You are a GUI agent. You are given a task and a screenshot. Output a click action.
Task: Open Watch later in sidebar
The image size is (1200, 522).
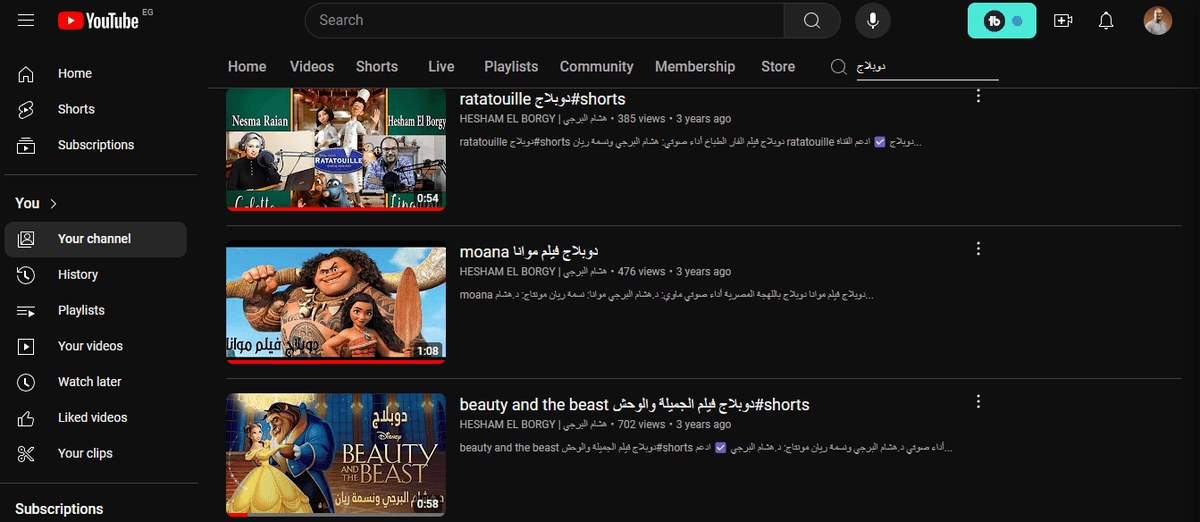pyautogui.click(x=89, y=382)
